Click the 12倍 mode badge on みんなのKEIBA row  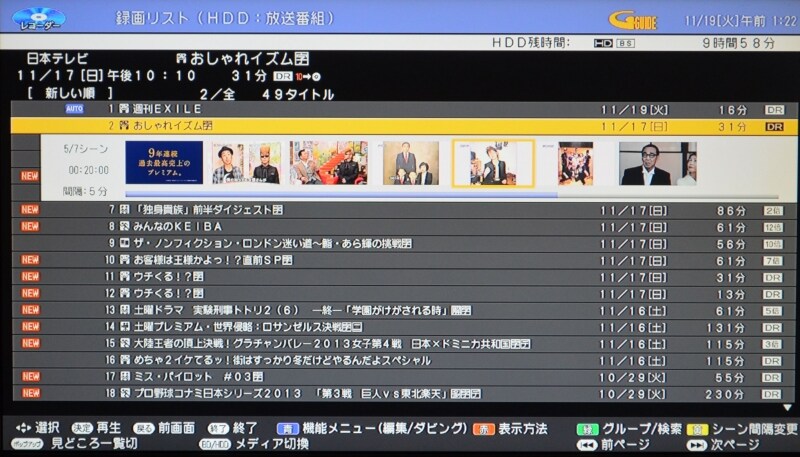(773, 227)
